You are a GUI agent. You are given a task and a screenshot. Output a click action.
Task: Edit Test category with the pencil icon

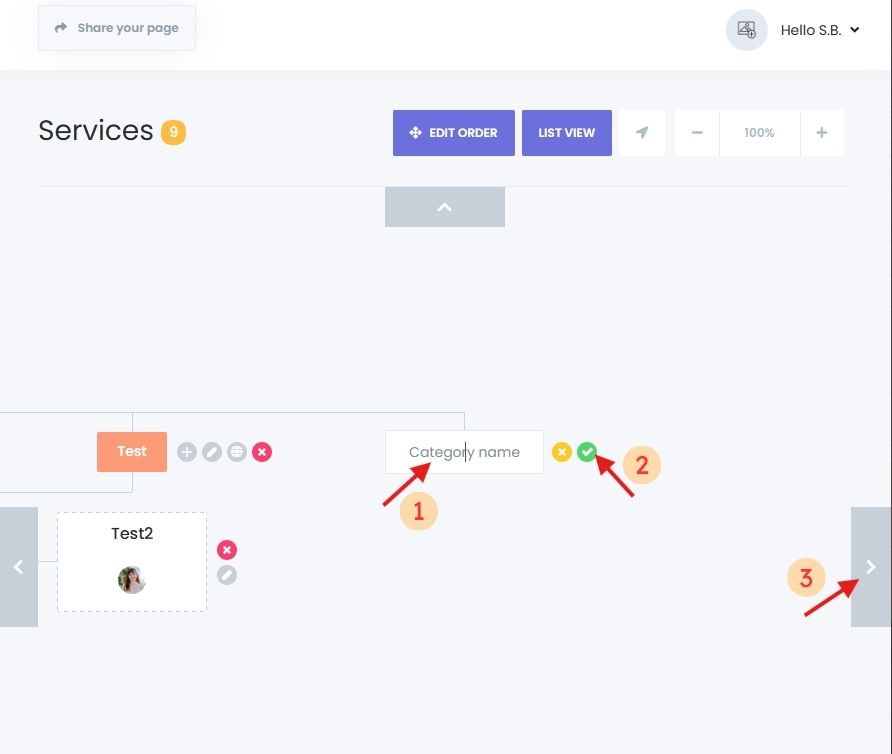[212, 452]
